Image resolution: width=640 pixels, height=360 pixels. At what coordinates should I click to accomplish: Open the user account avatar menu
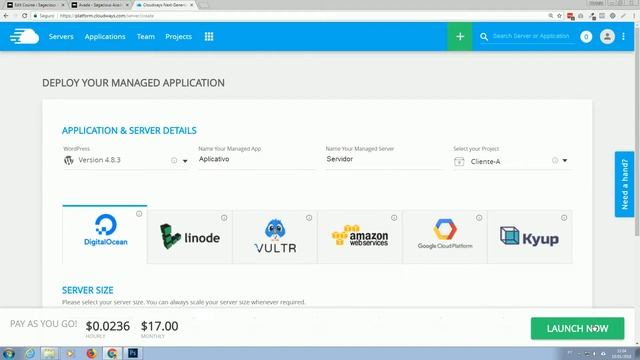coord(607,37)
